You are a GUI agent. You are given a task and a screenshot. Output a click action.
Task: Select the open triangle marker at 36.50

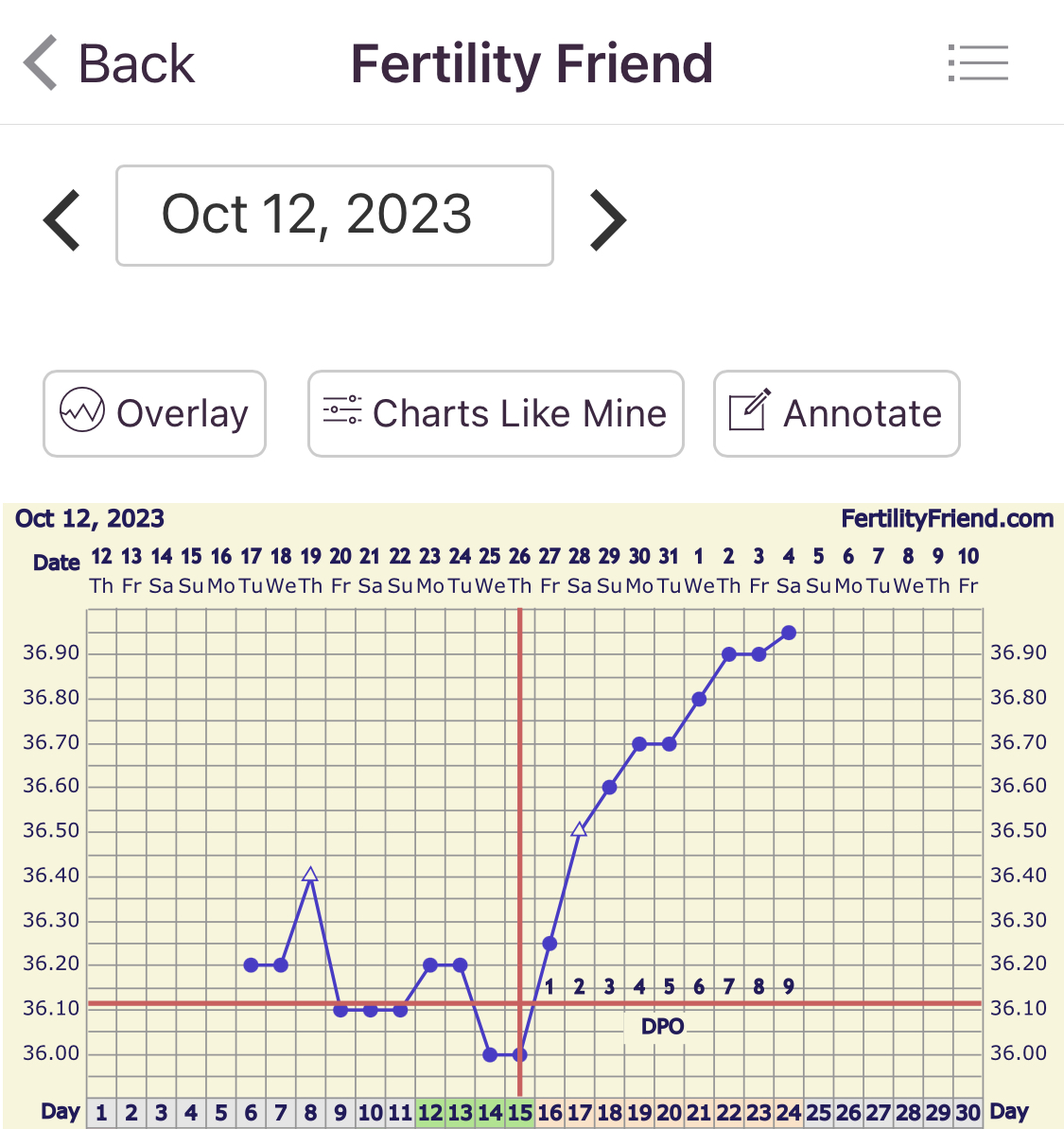pos(579,829)
